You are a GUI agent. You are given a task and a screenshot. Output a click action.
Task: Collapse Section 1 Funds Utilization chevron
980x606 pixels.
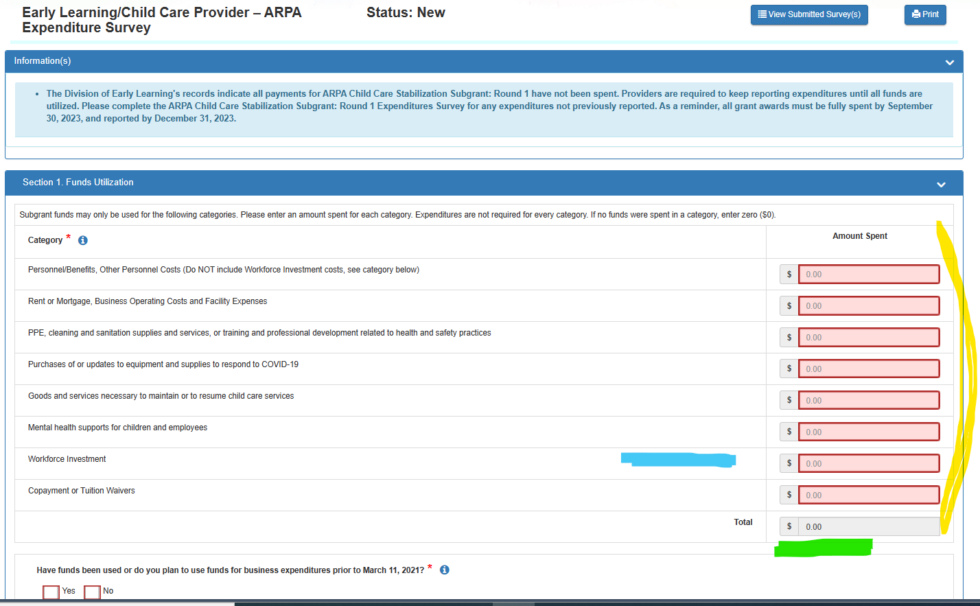[x=941, y=185]
